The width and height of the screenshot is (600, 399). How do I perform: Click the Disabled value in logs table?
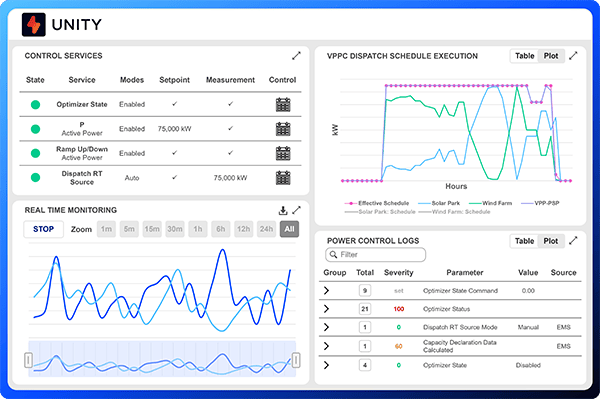[x=528, y=365]
